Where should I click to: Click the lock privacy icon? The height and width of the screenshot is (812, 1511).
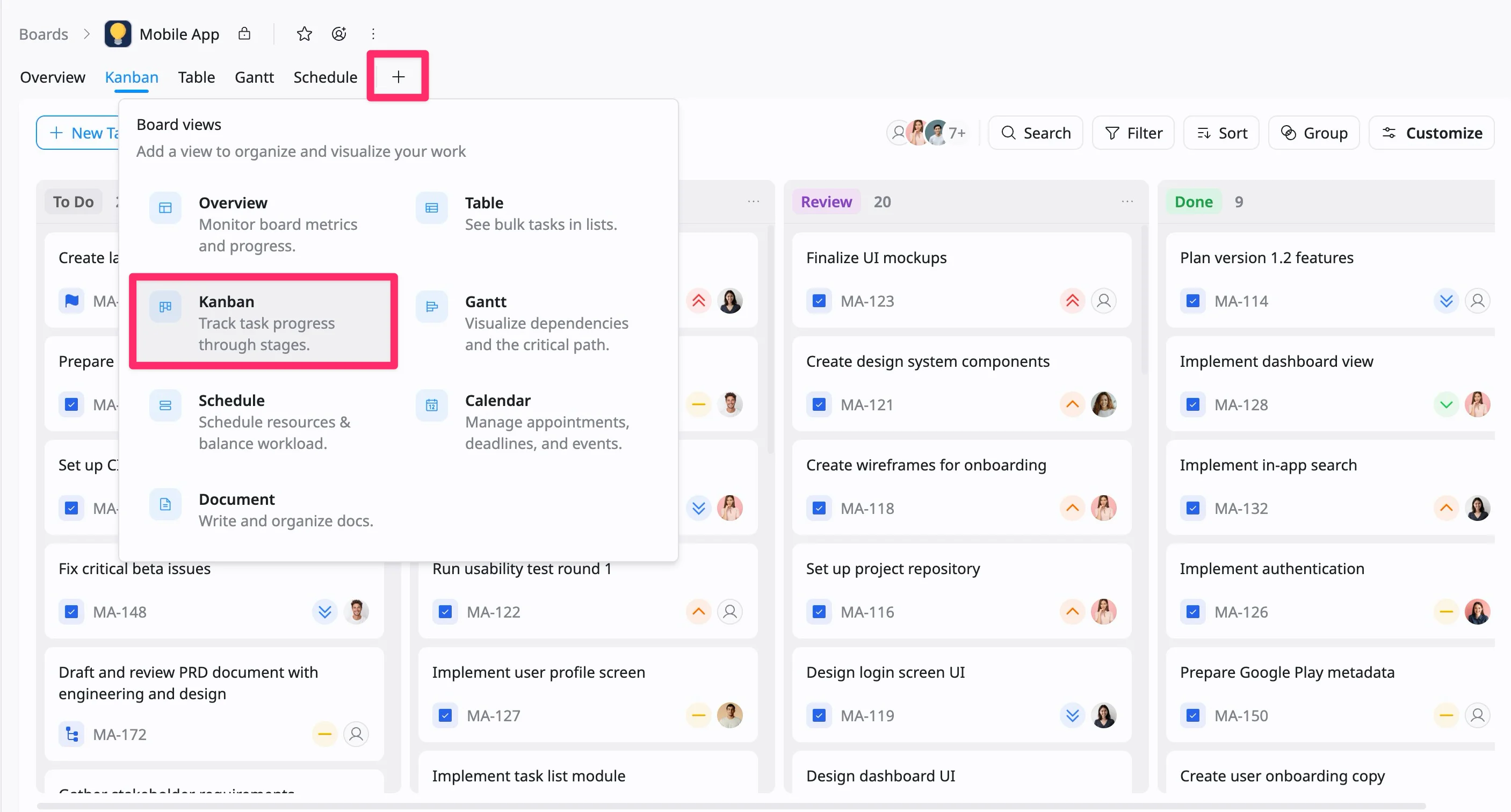click(244, 33)
